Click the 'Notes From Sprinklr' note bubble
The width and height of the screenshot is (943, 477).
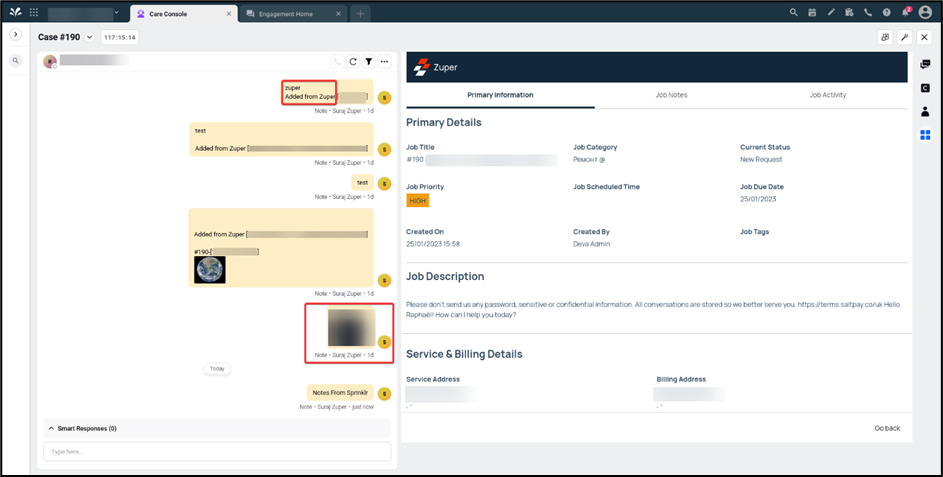[340, 393]
